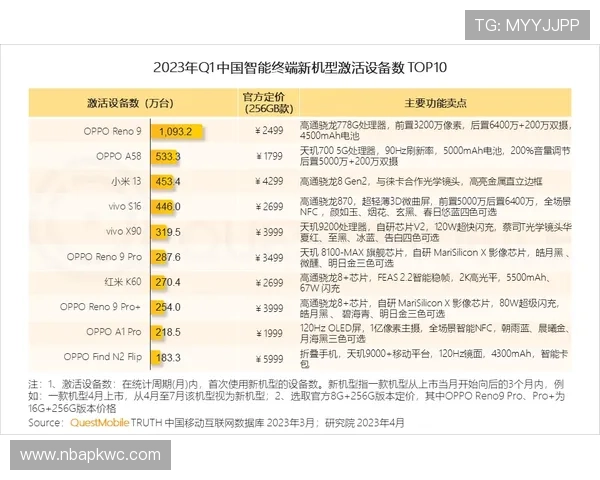The width and height of the screenshot is (600, 480).
Task: Select the "激活设备数 (万台)" column header
Action: tap(130, 103)
